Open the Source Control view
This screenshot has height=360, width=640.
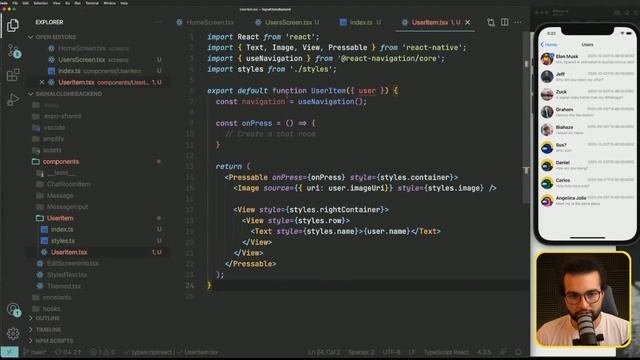(x=13, y=51)
